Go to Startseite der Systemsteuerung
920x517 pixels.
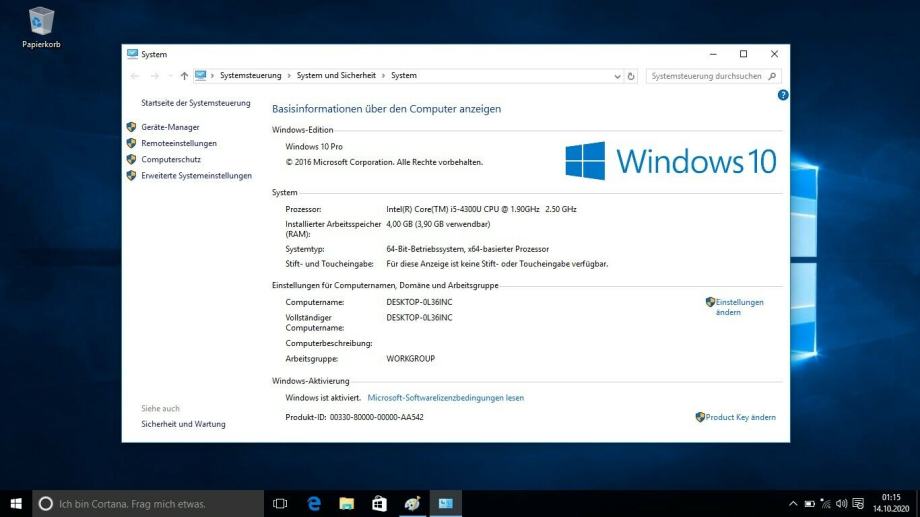coord(195,103)
